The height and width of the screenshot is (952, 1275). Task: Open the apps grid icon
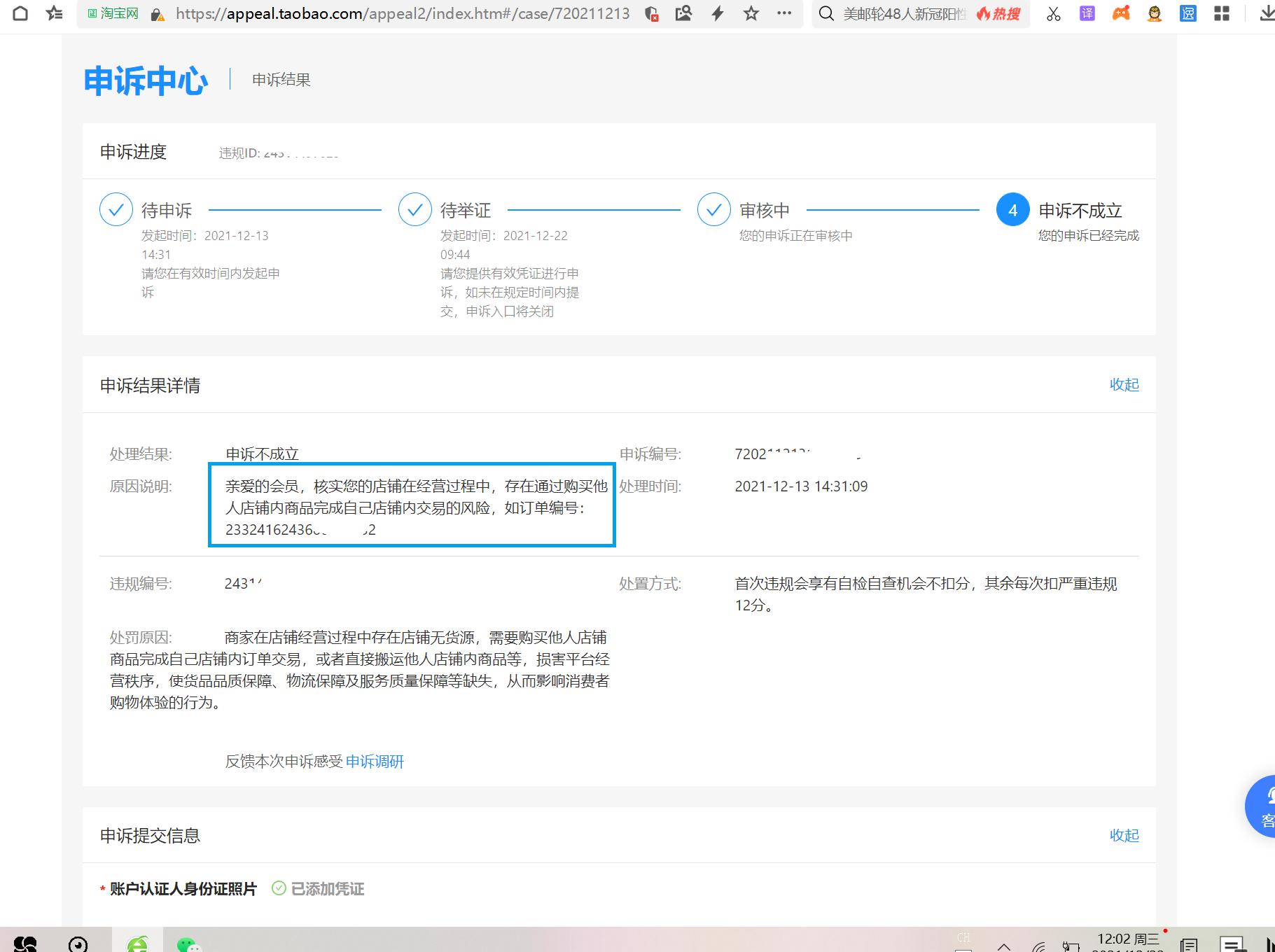[x=1221, y=13]
